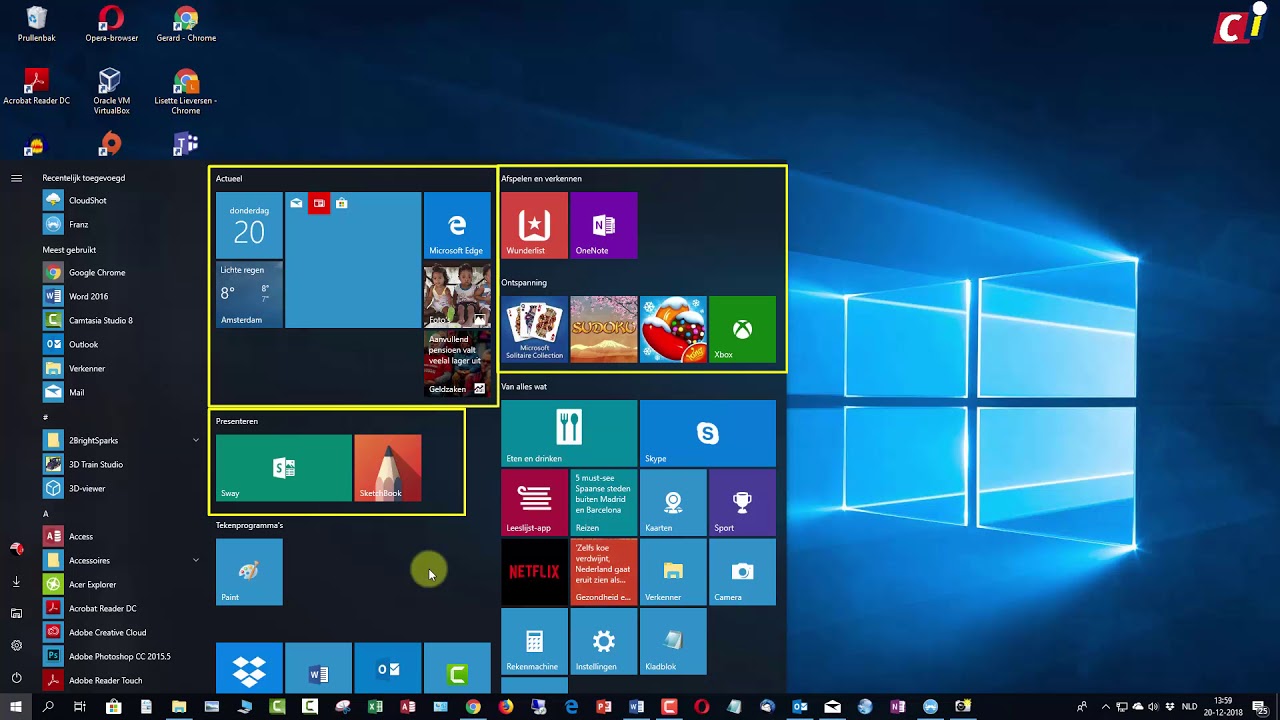Launch the Kladblok tile
Image resolution: width=1280 pixels, height=720 pixels.
[673, 642]
